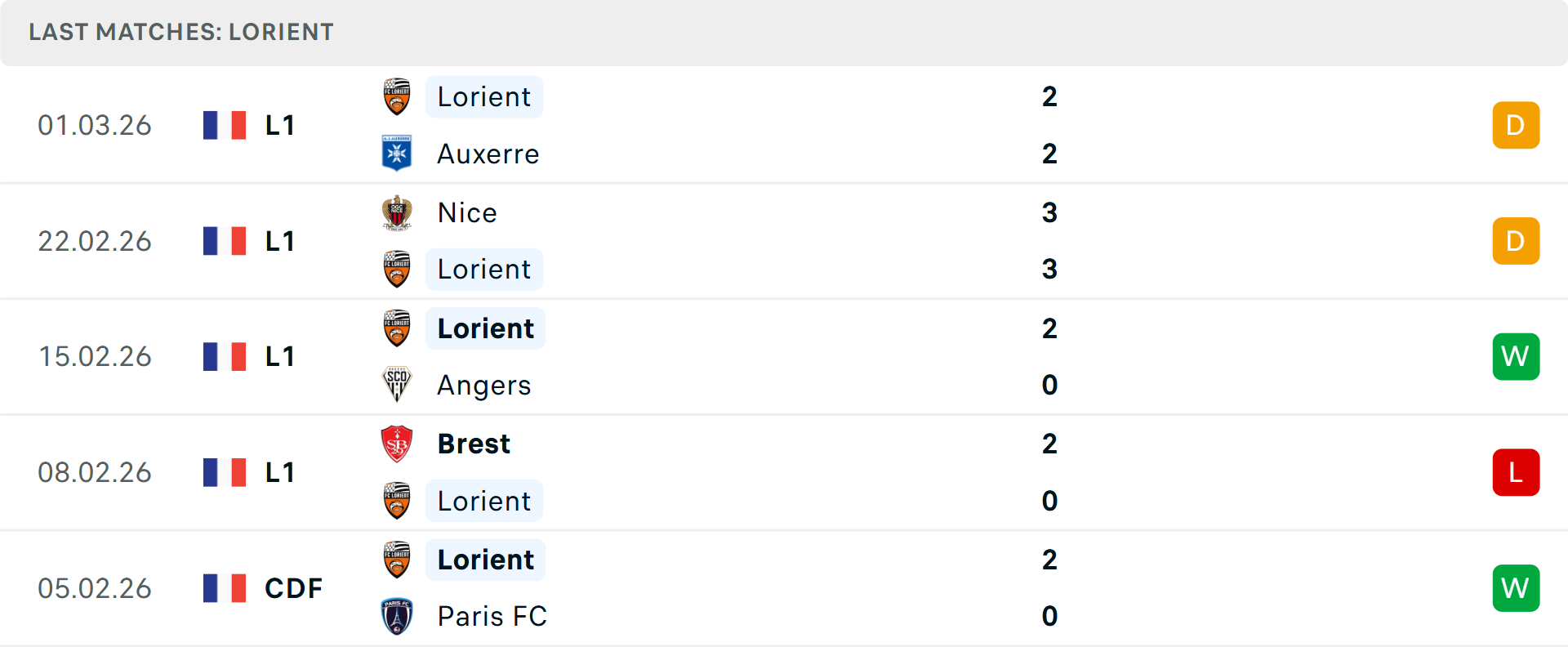Toggle the L badge for the Brest defeat
The image size is (1568, 647).
(x=1516, y=472)
